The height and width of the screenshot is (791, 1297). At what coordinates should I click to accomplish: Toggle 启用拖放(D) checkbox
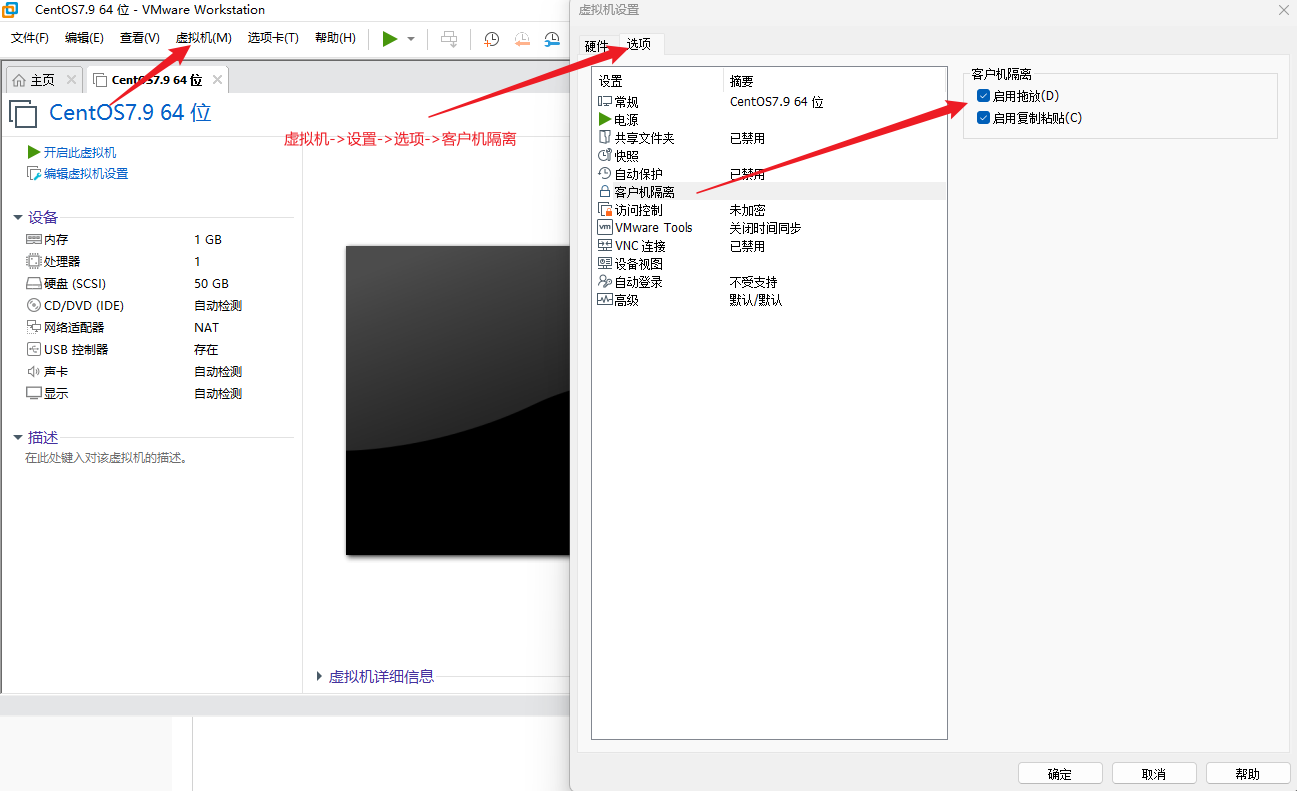(x=984, y=96)
